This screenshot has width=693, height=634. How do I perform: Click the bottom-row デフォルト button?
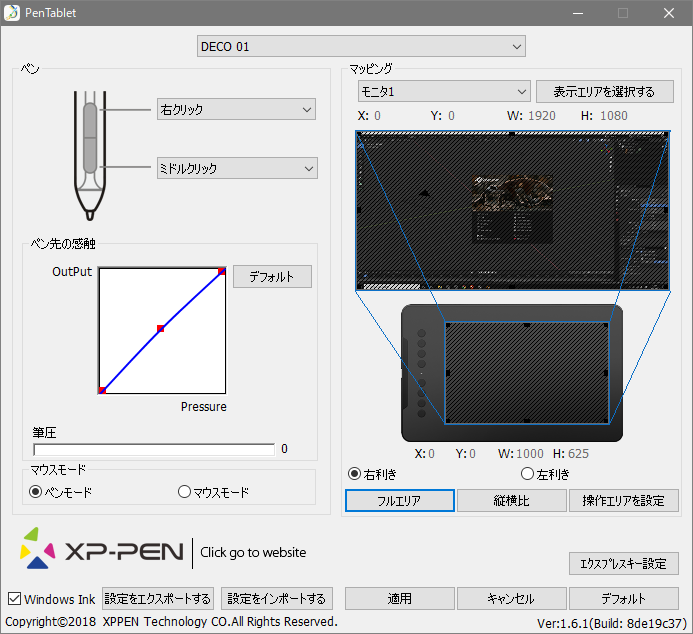click(x=624, y=599)
